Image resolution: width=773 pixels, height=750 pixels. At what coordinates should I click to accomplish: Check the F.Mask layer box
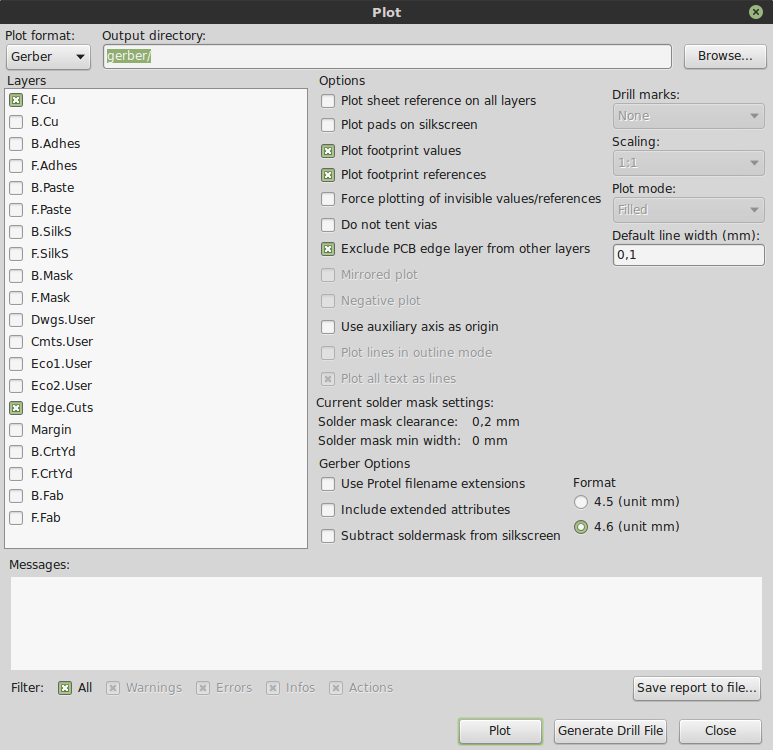point(16,298)
